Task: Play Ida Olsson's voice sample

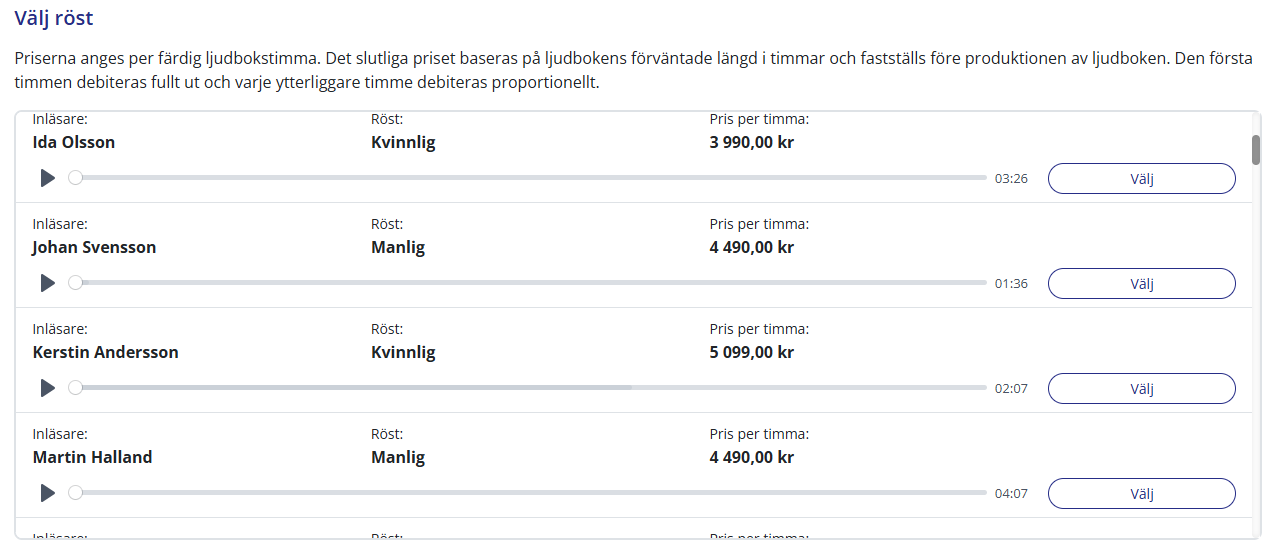Action: point(47,178)
